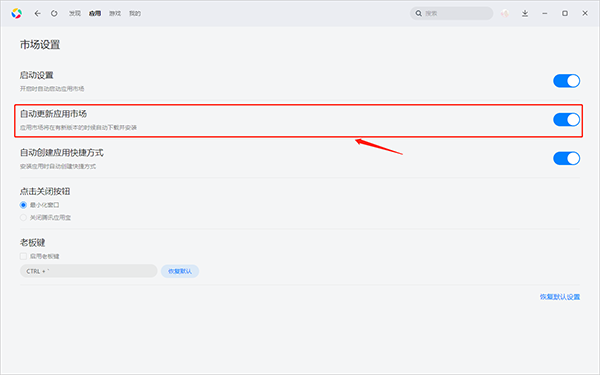The height and width of the screenshot is (375, 600).
Task: Click the CTRL + ` hotkey field
Action: click(88, 271)
